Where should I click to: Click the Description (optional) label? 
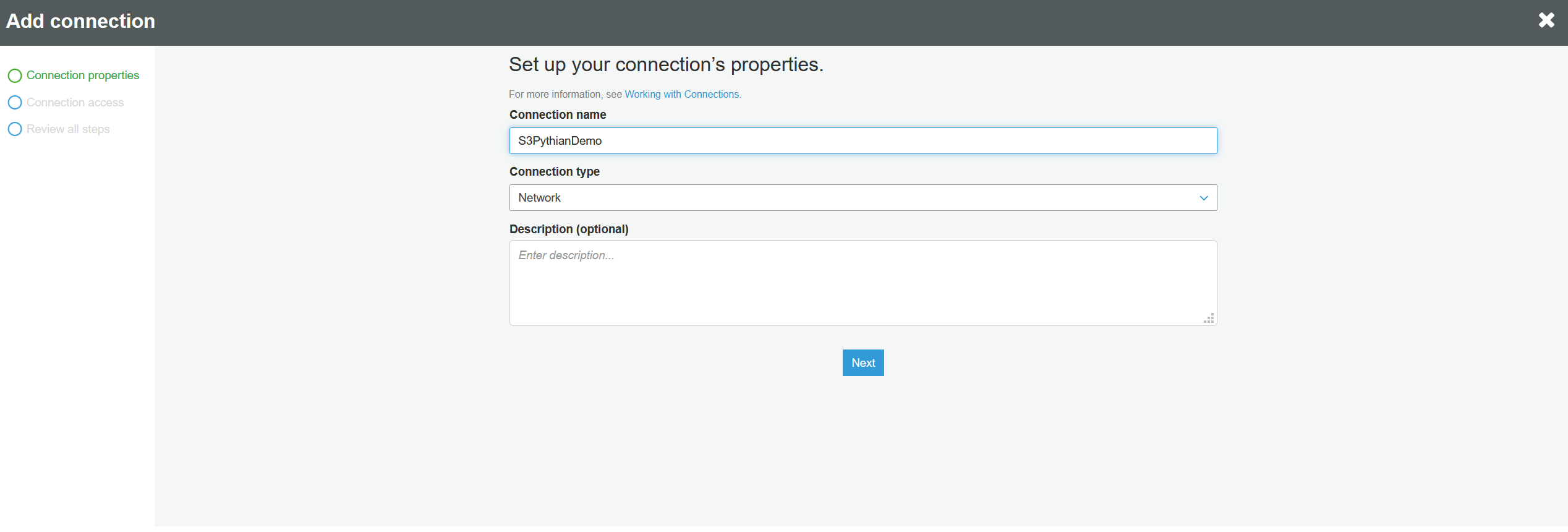click(x=568, y=230)
